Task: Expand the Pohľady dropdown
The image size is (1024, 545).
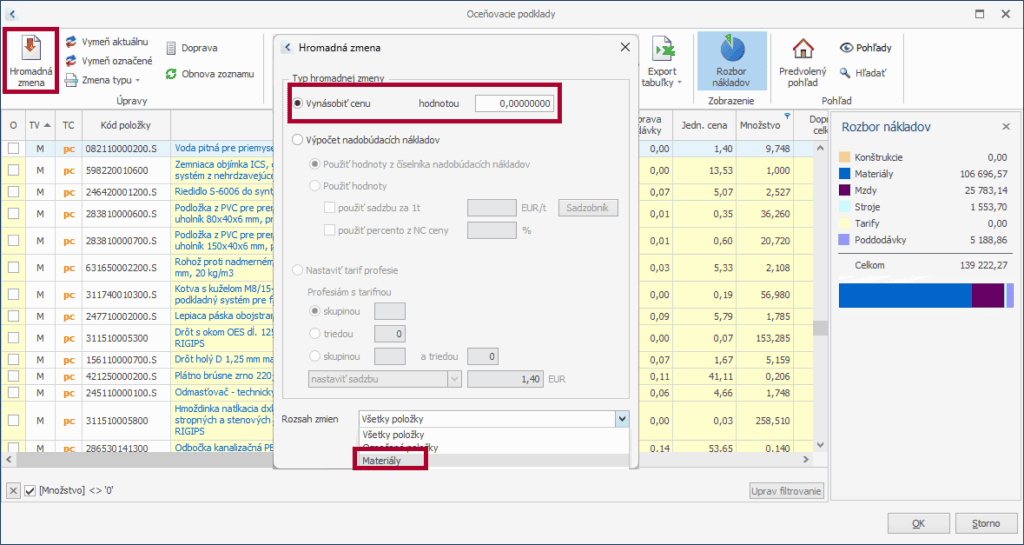Action: pos(865,47)
